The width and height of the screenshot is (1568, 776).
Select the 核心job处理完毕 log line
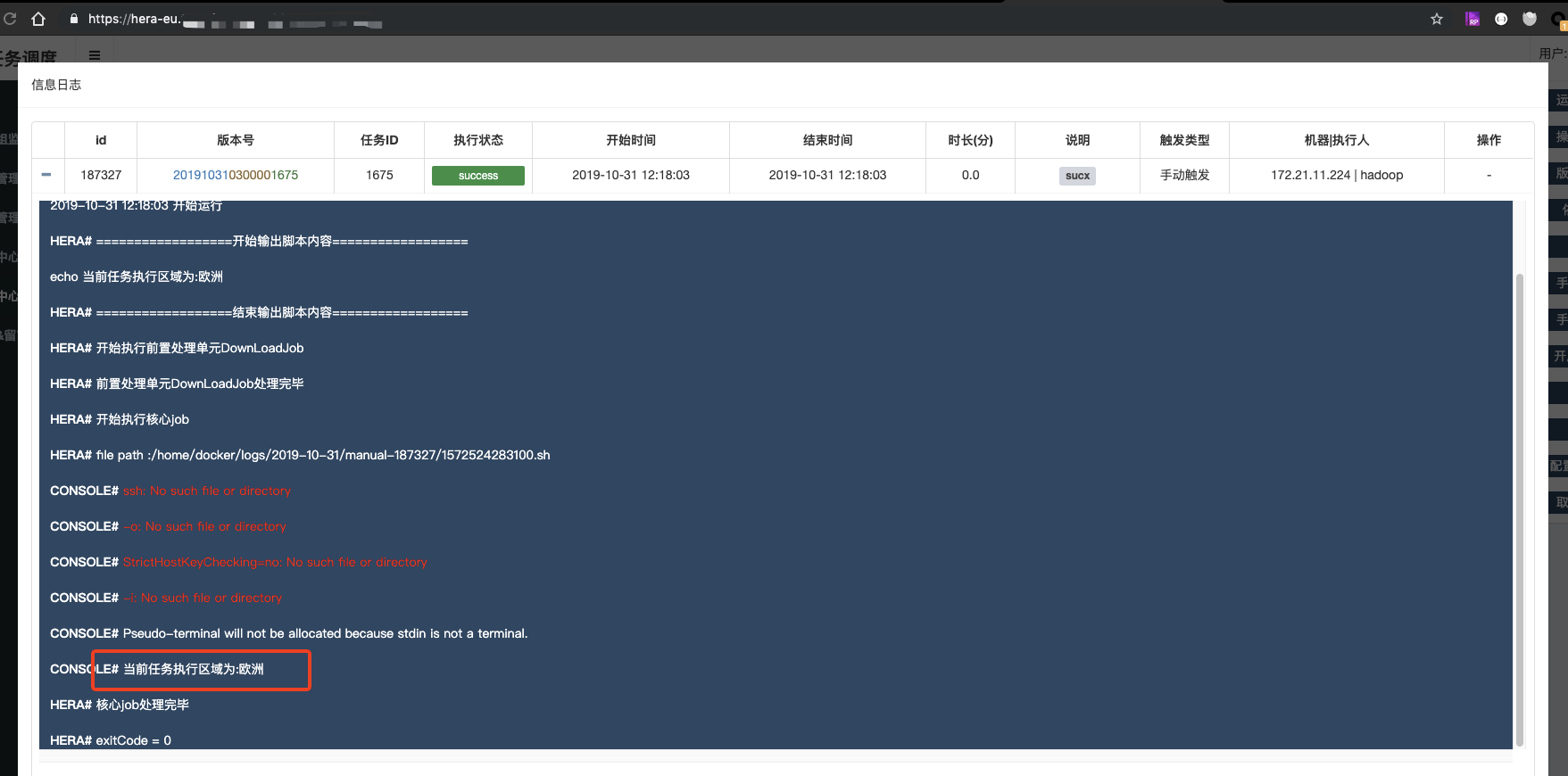click(x=120, y=705)
